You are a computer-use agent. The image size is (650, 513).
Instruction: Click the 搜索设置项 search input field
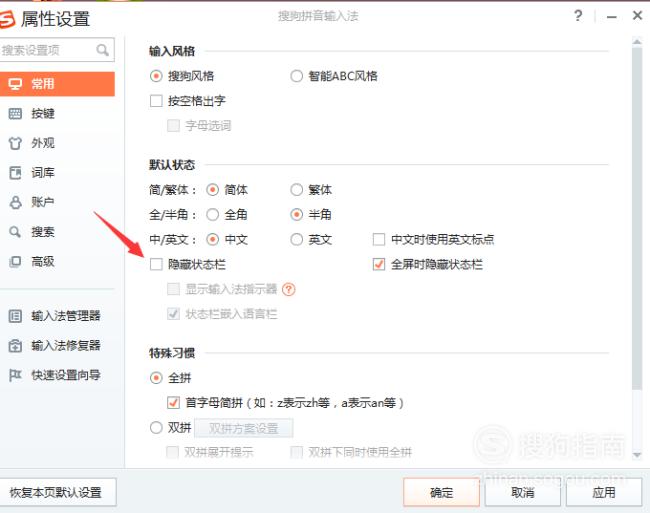point(56,50)
